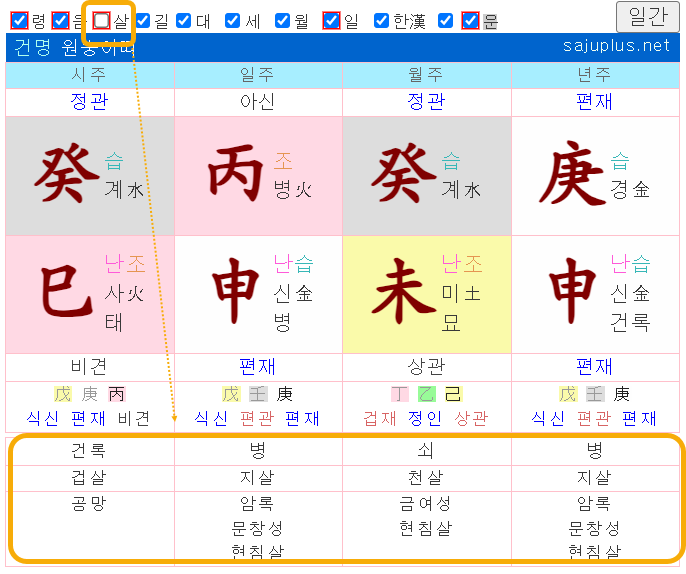Open the sajuplus.net link

pyautogui.click(x=617, y=46)
